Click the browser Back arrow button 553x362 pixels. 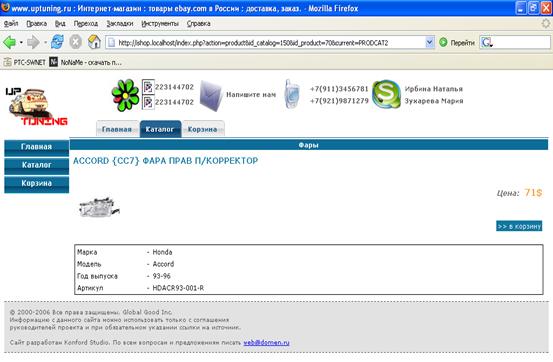click(9, 43)
